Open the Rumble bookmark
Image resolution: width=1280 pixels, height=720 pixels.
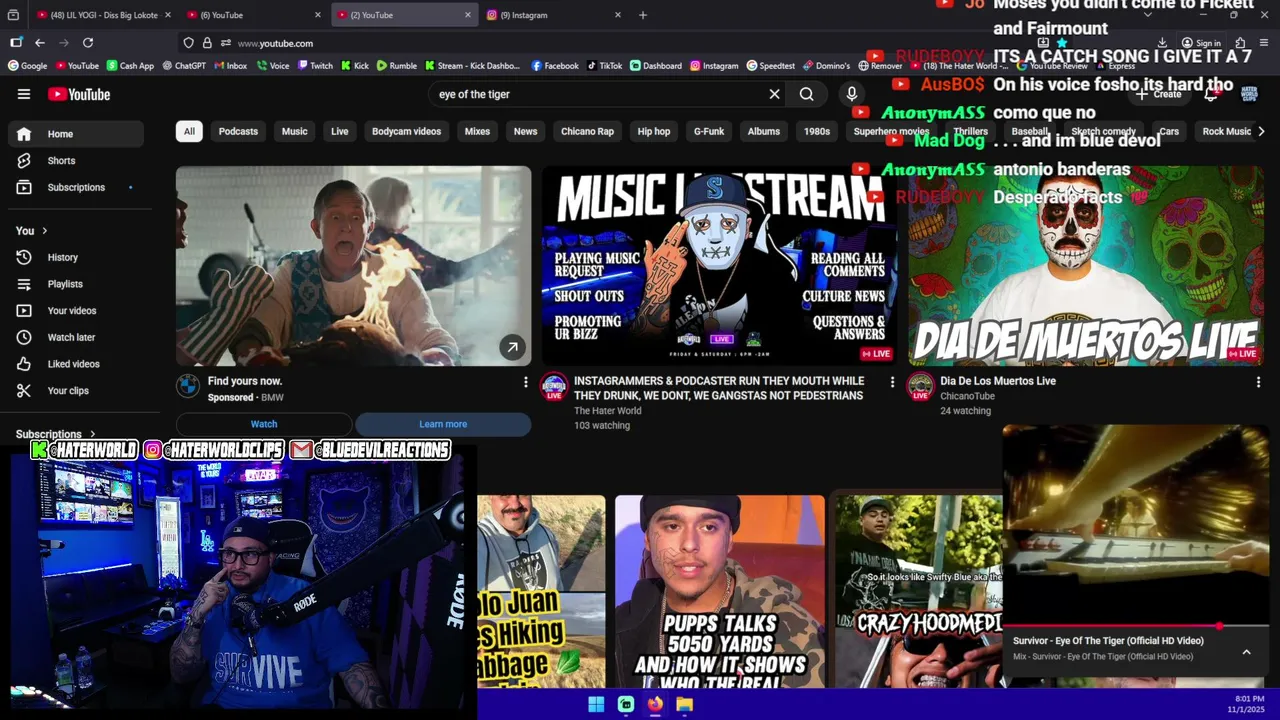pos(397,66)
